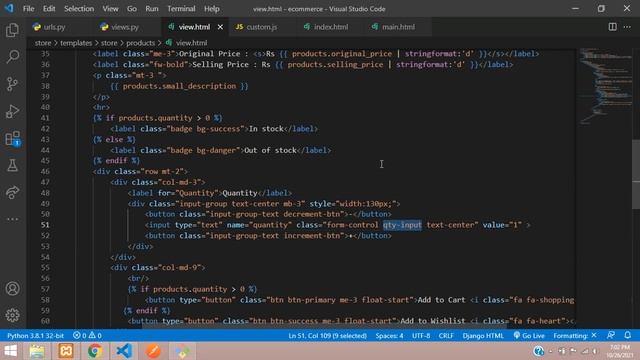Click 'Out of stock' label text
Image resolution: width=640 pixels, height=360 pixels.
tap(270, 150)
